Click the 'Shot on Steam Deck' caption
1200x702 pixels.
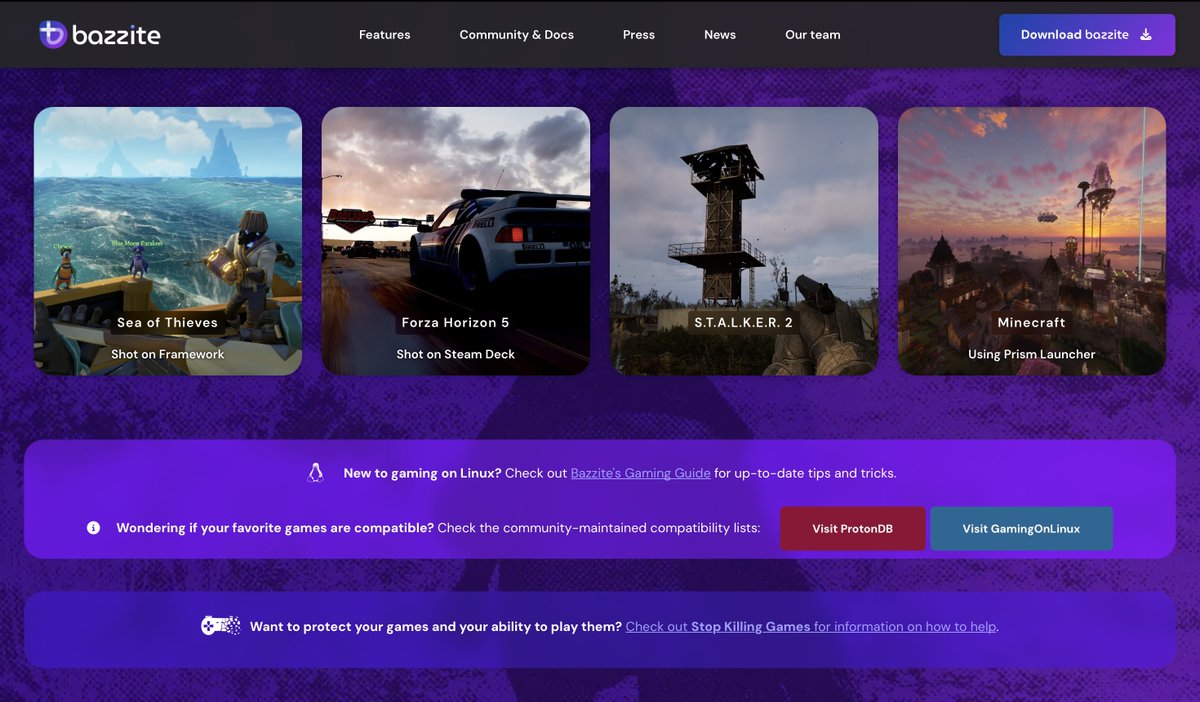pyautogui.click(x=456, y=354)
